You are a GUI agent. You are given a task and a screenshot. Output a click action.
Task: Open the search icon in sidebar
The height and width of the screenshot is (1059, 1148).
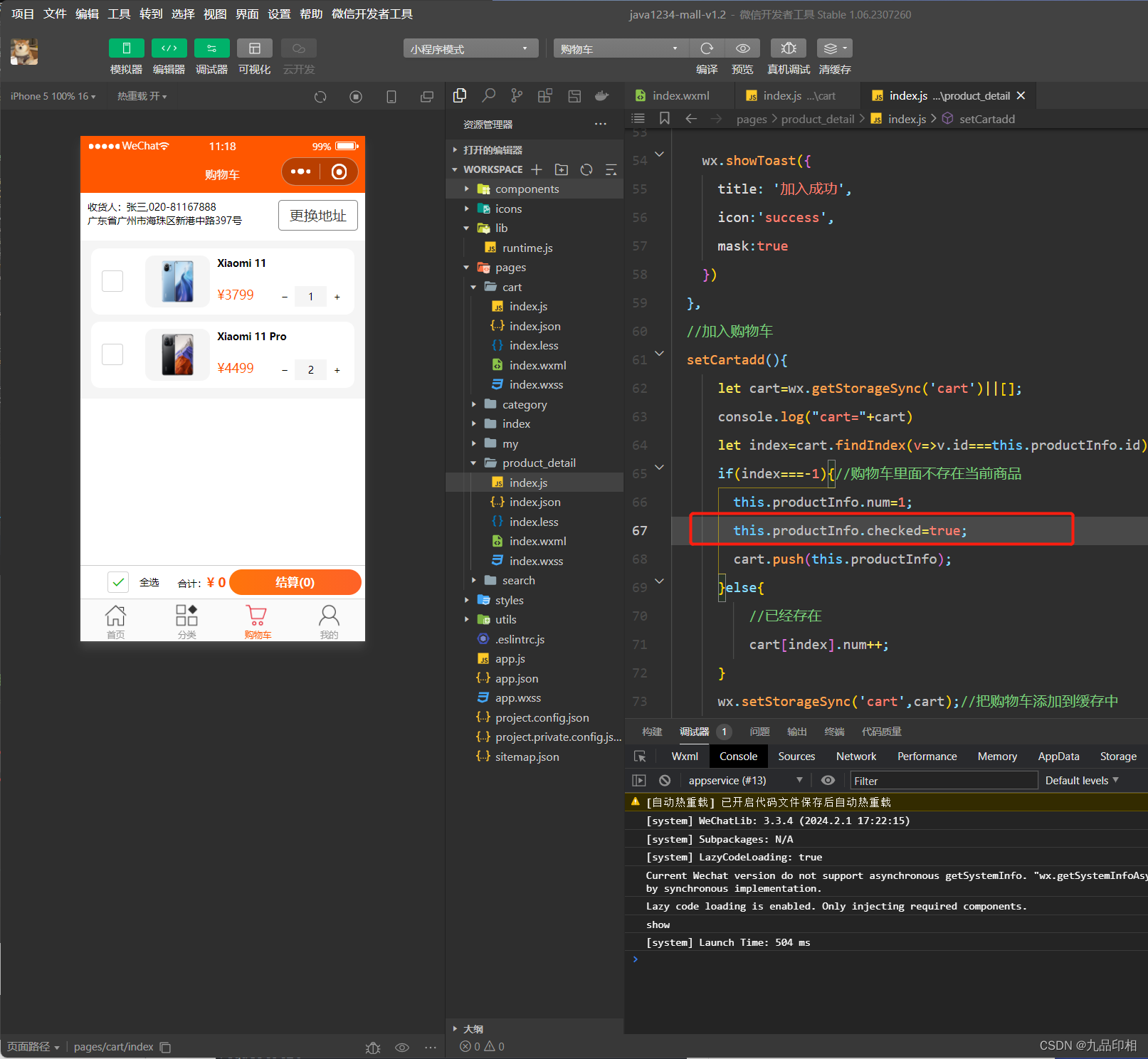(x=488, y=95)
